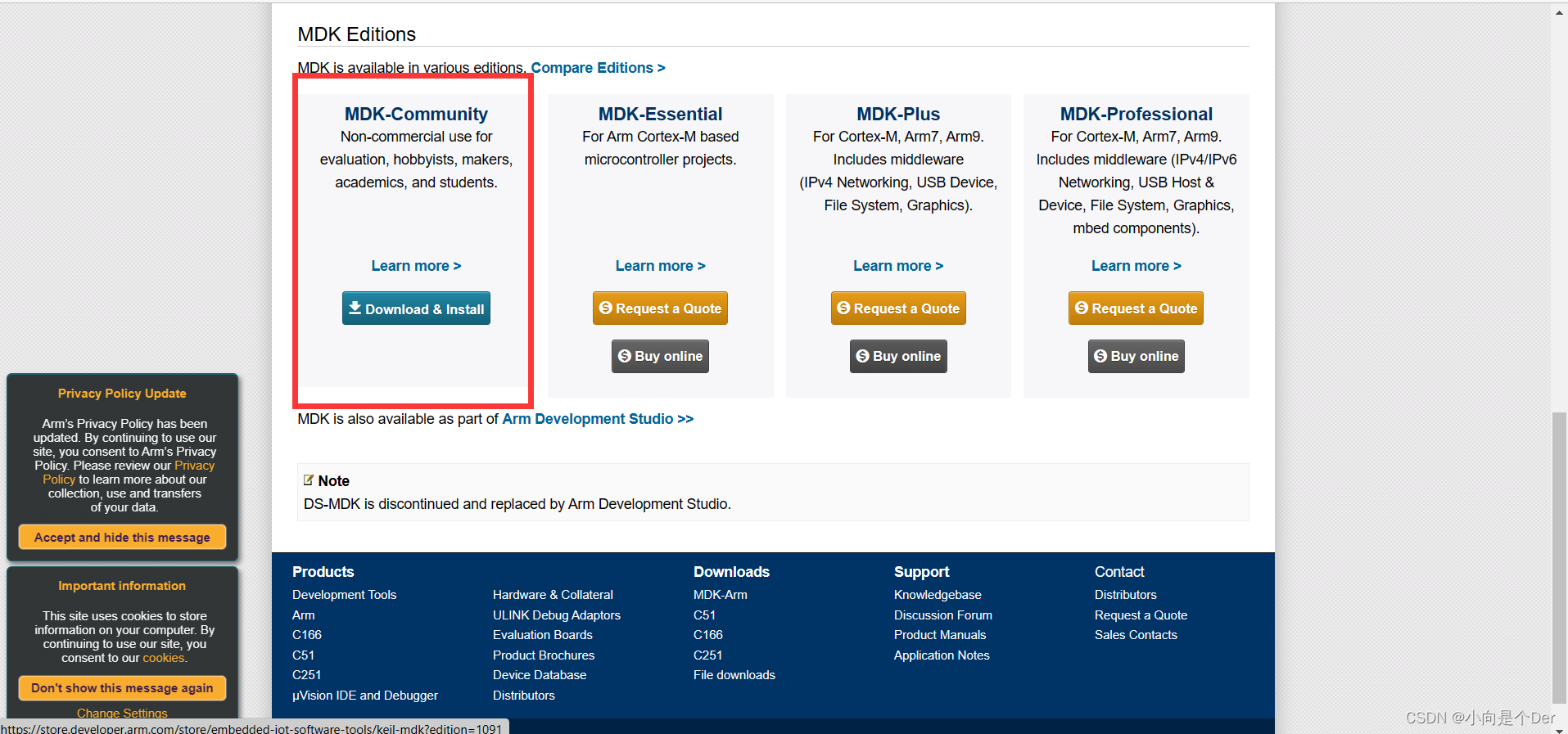The image size is (1568, 734).
Task: Open Sales Contacts link
Action: 1136,635
